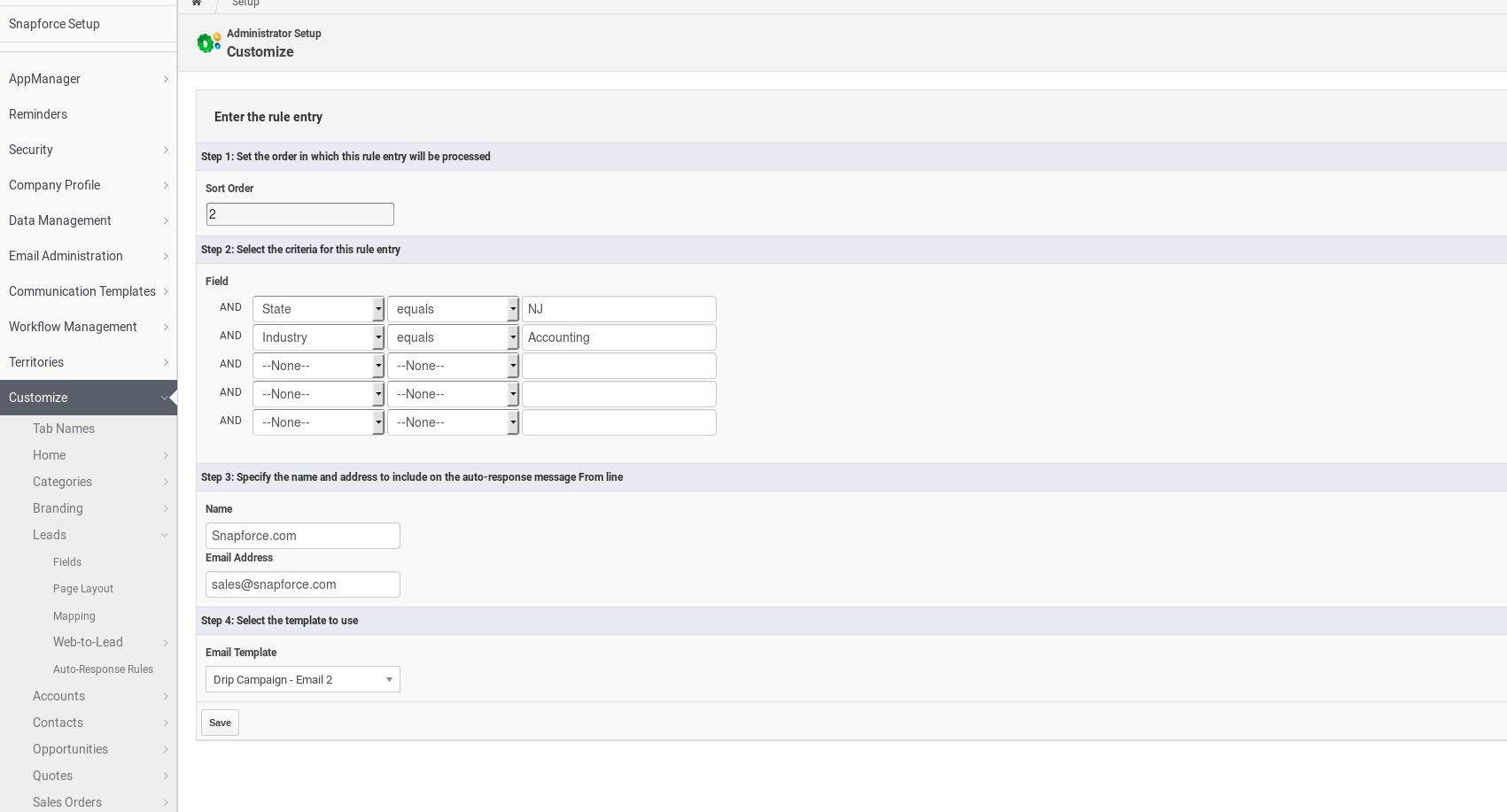Click fifth criteria row value field
The height and width of the screenshot is (812, 1507).
pyautogui.click(x=619, y=422)
